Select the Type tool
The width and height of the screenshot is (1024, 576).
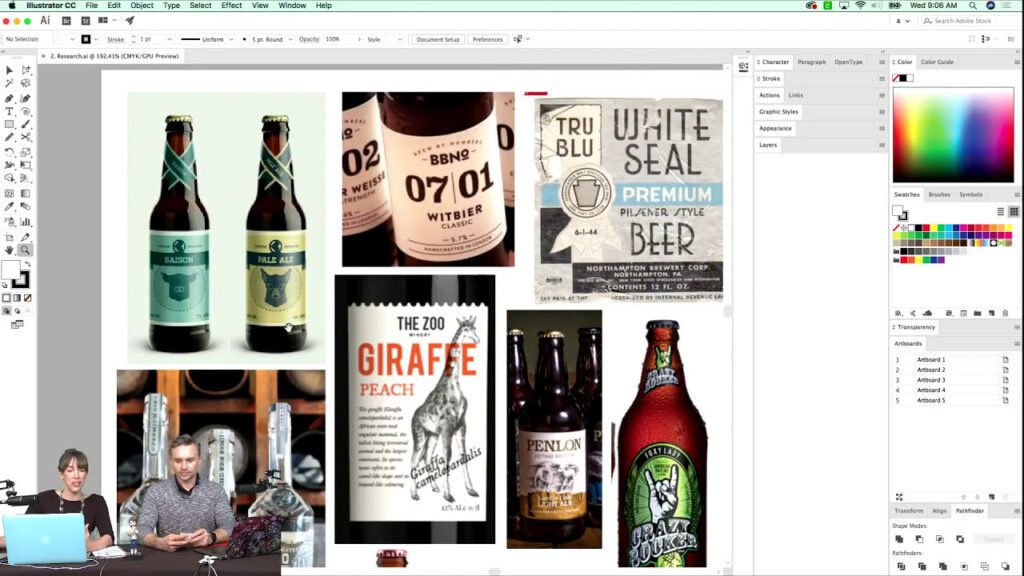[x=9, y=112]
